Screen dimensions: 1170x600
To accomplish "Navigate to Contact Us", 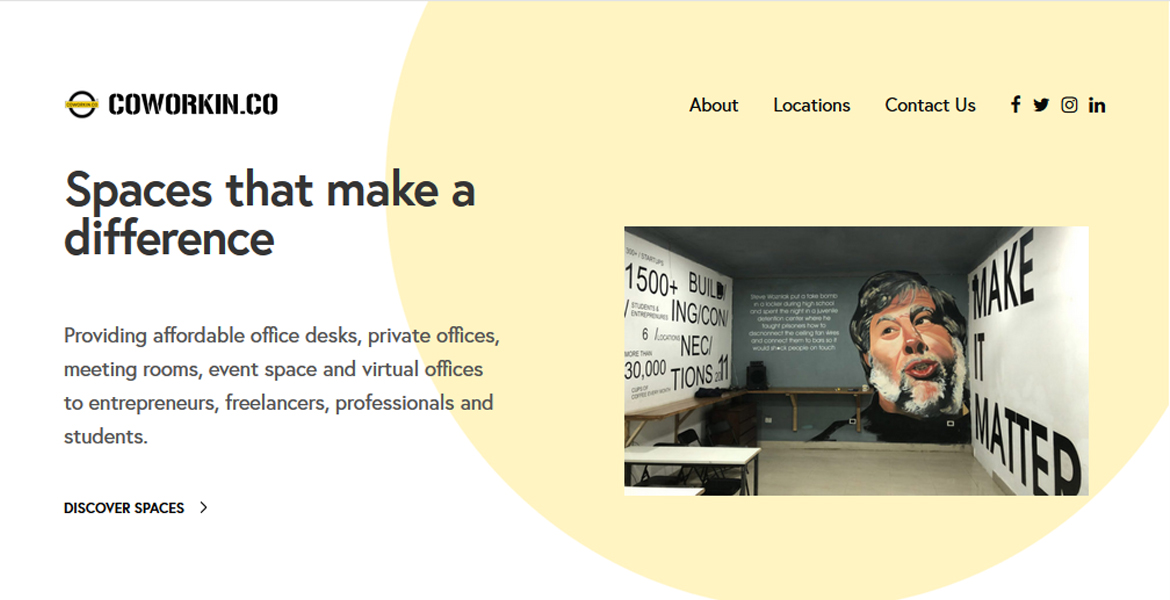I will (x=930, y=105).
